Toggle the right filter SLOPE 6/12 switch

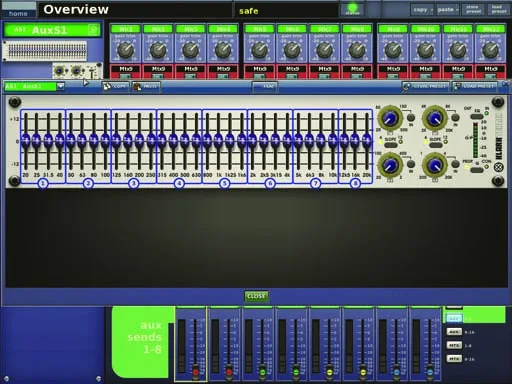tap(435, 145)
